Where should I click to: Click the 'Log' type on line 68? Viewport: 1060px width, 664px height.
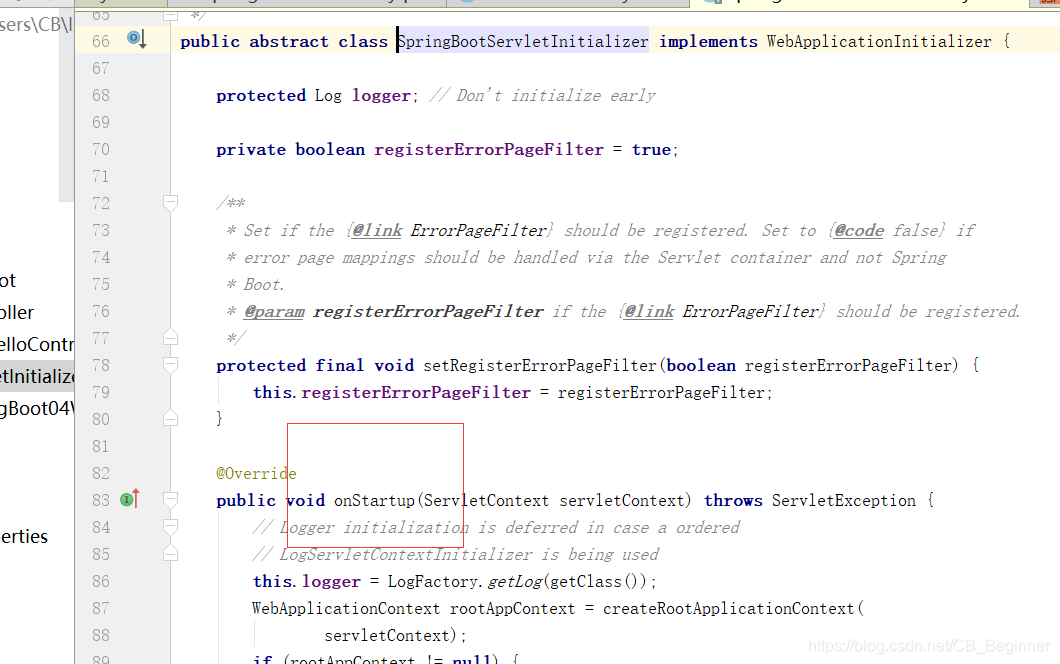click(x=328, y=95)
